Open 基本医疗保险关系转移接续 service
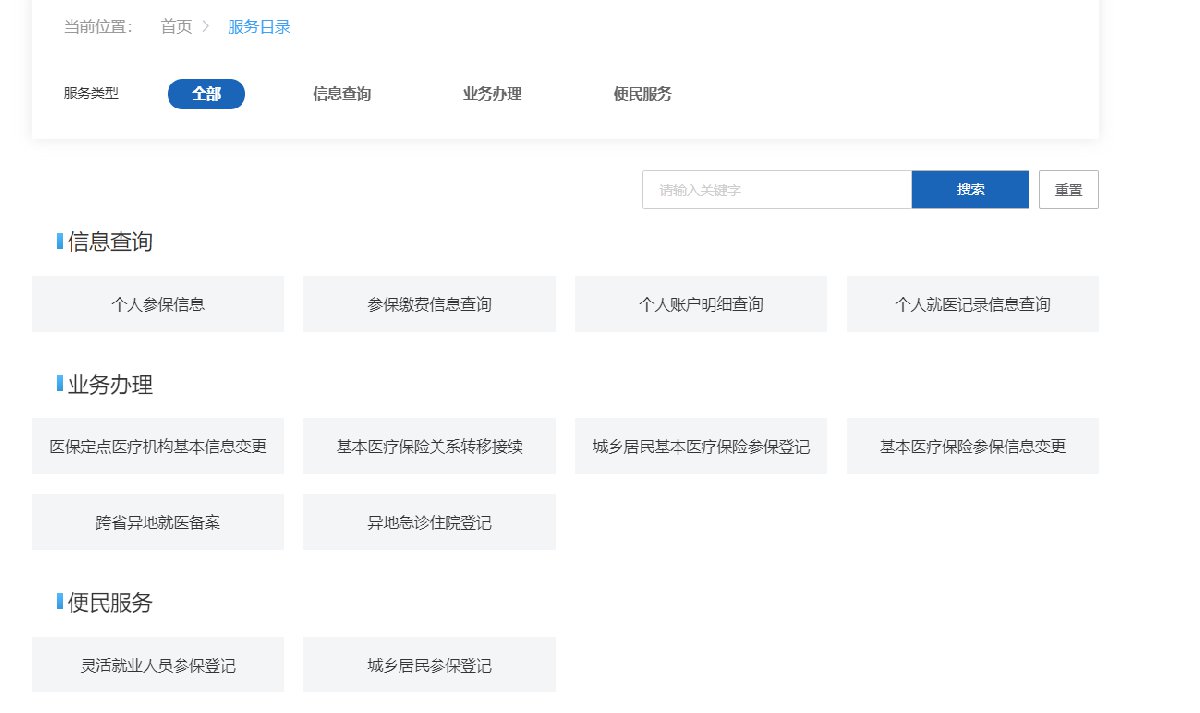1200x713 pixels. pos(429,446)
